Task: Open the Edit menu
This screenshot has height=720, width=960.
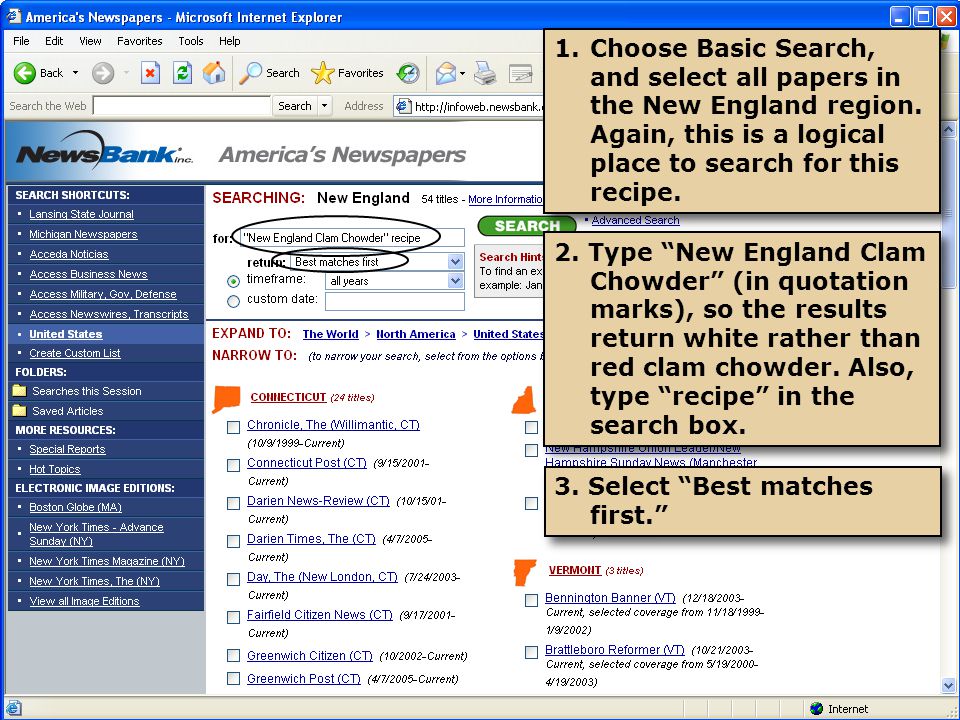Action: coord(54,41)
